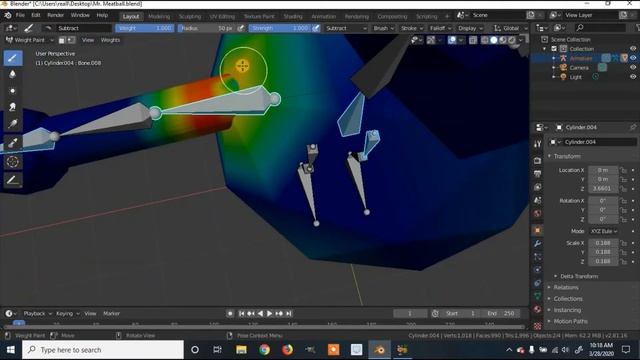Open the Brush settings dropdown
Image resolution: width=640 pixels, height=360 pixels.
(384, 28)
